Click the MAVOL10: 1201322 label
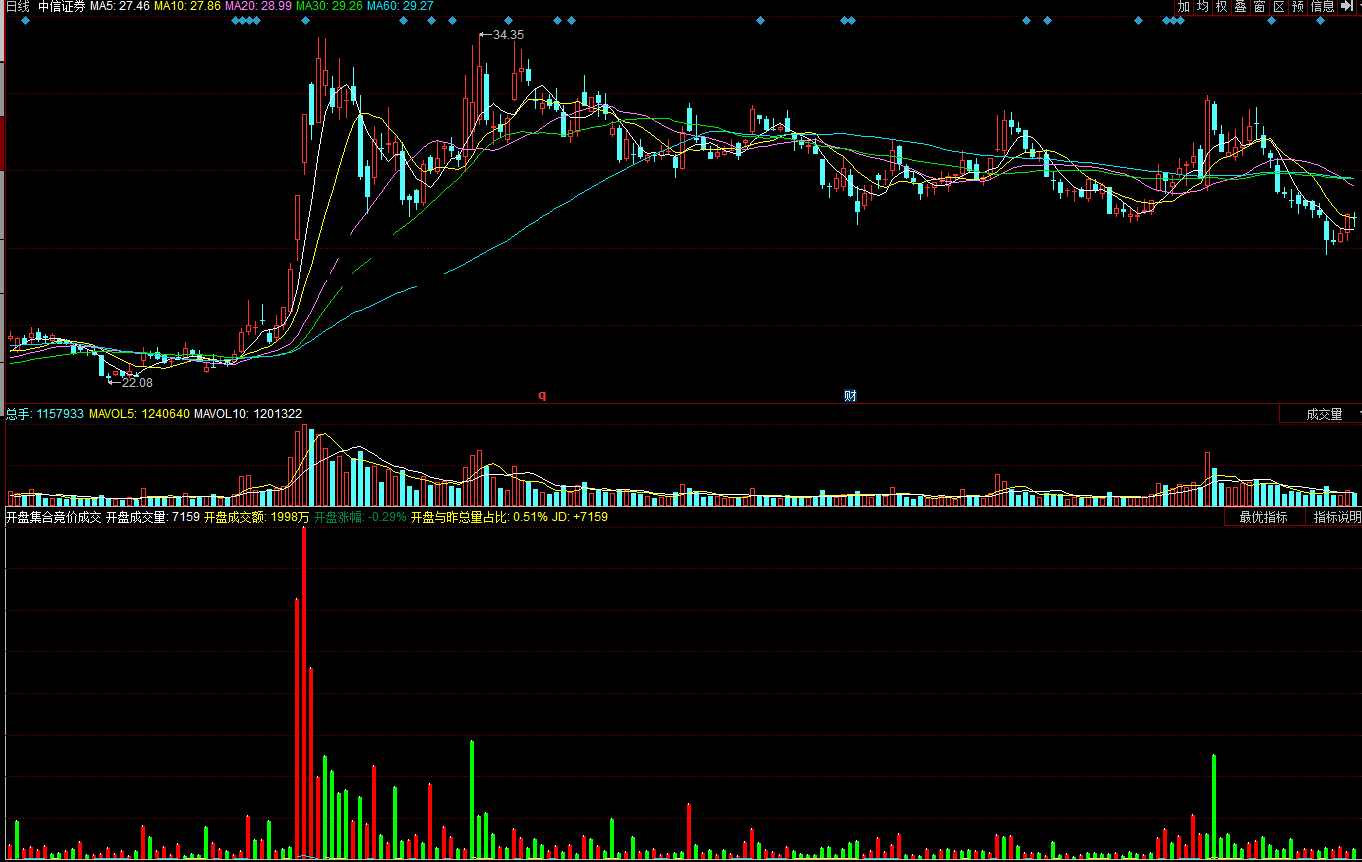1362x862 pixels. (x=248, y=414)
